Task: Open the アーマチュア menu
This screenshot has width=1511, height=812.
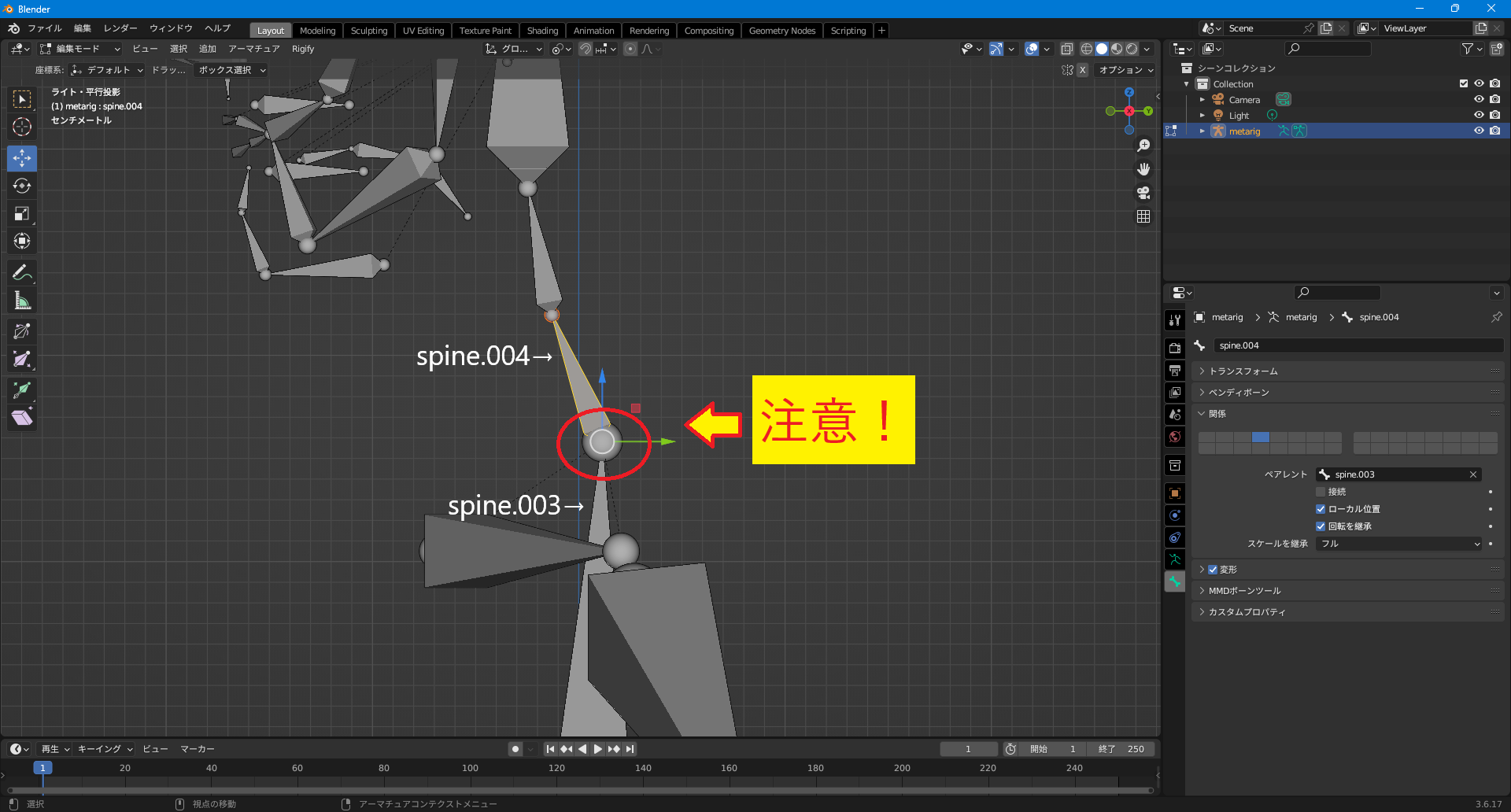Action: (253, 49)
